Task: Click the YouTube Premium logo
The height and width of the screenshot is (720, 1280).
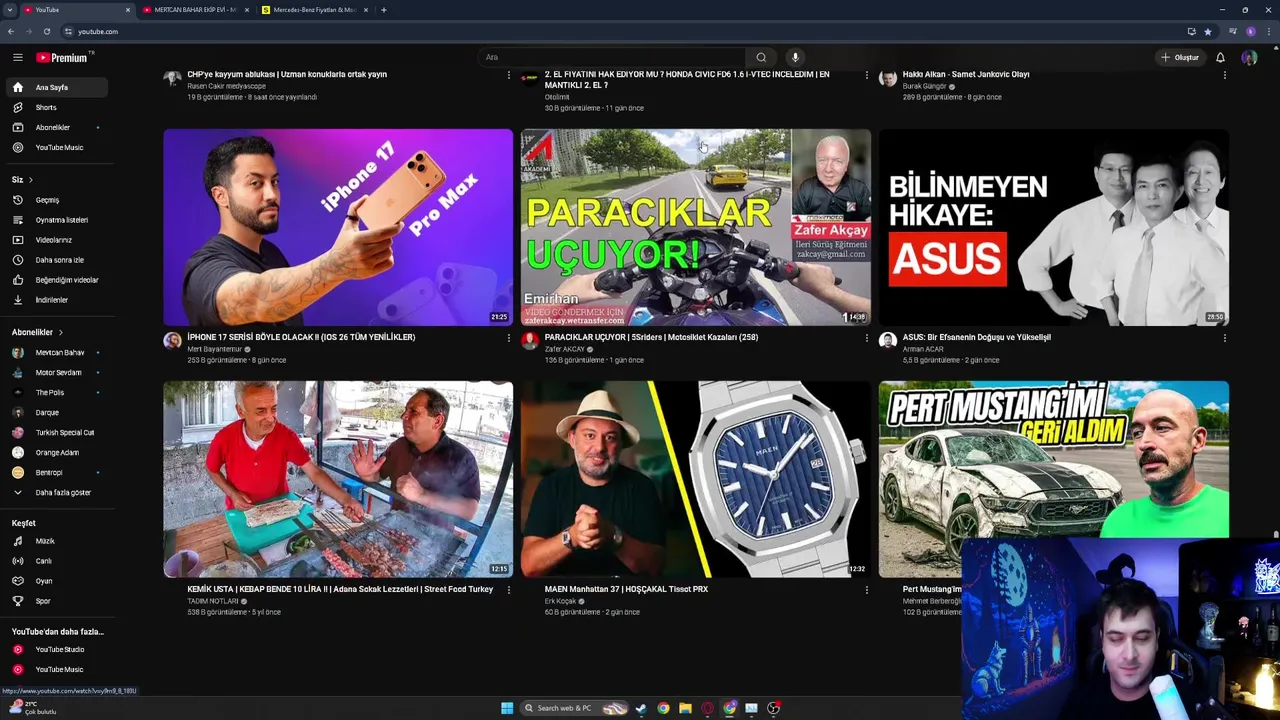Action: pyautogui.click(x=62, y=57)
